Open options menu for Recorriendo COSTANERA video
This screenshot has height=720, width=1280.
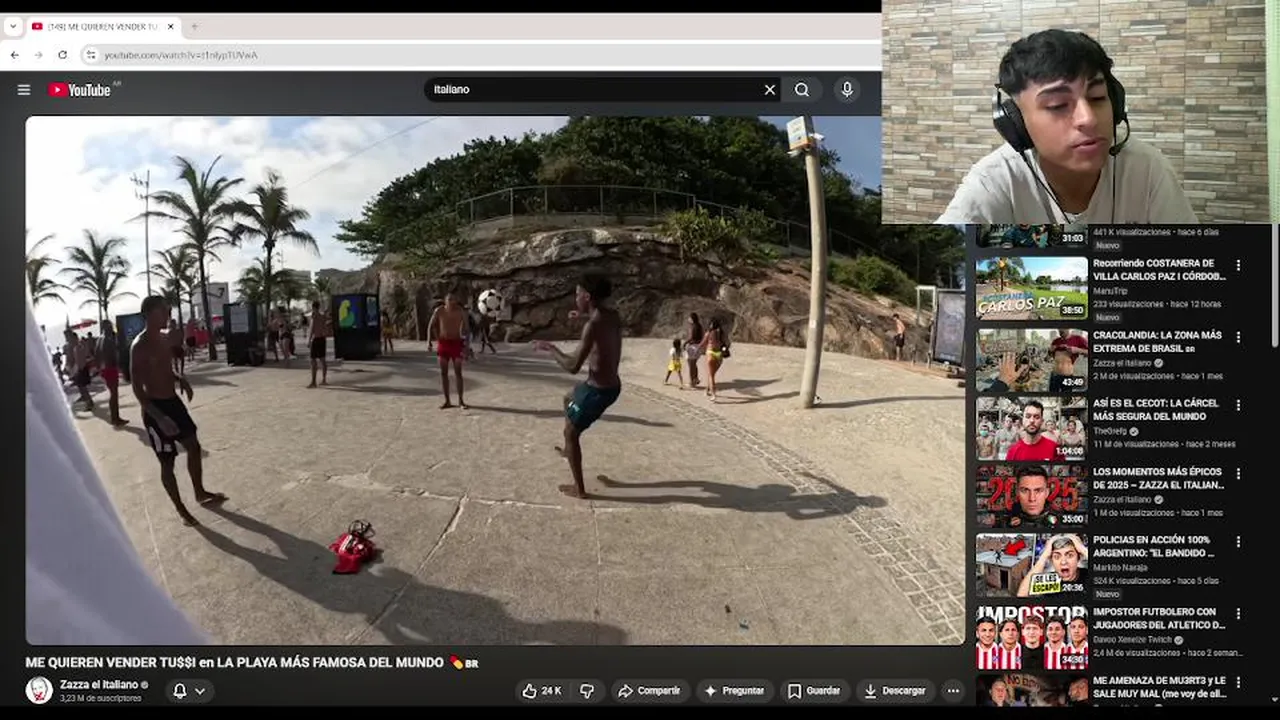point(1238,265)
